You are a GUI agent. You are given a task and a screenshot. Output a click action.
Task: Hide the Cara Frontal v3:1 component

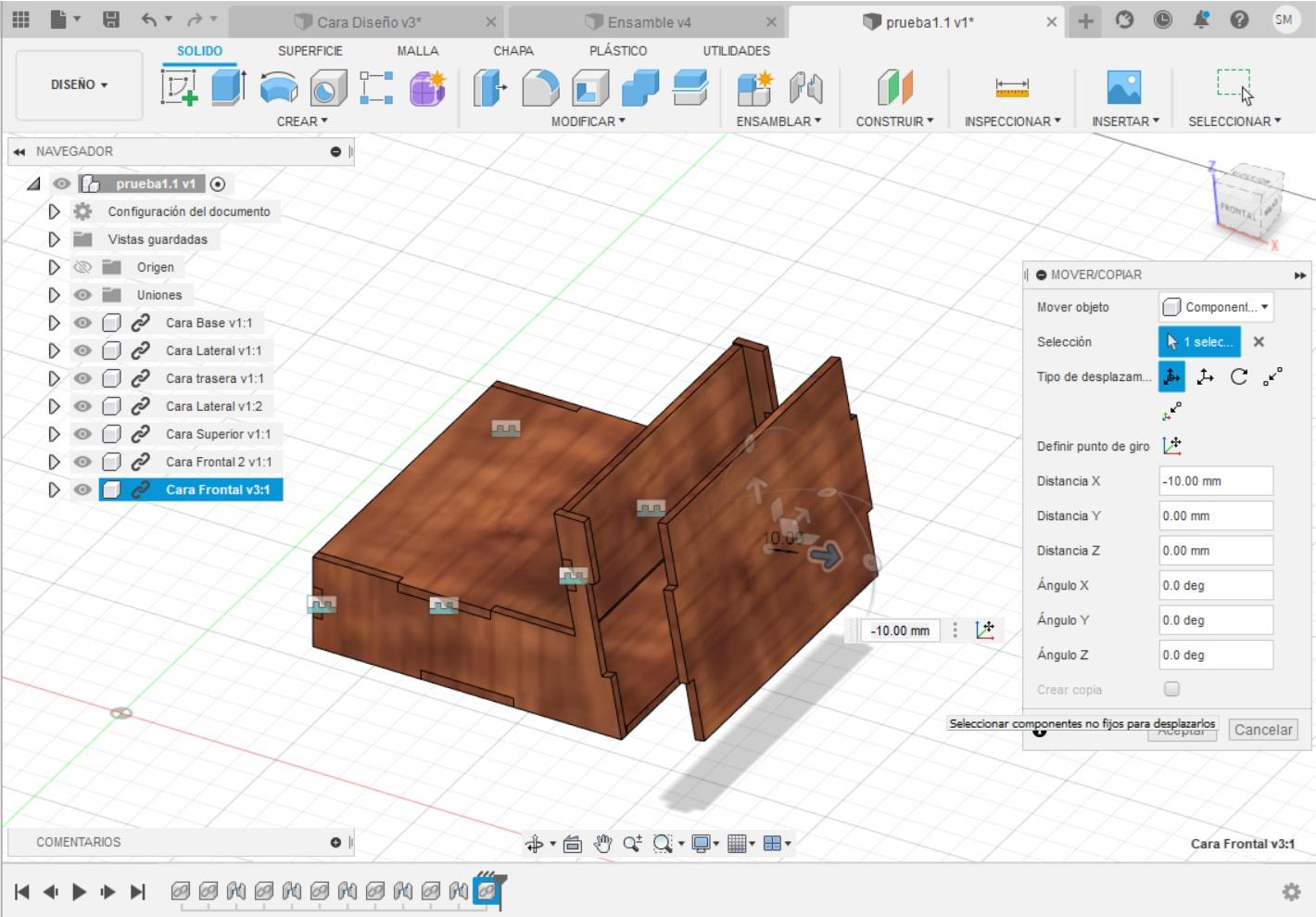pyautogui.click(x=82, y=490)
